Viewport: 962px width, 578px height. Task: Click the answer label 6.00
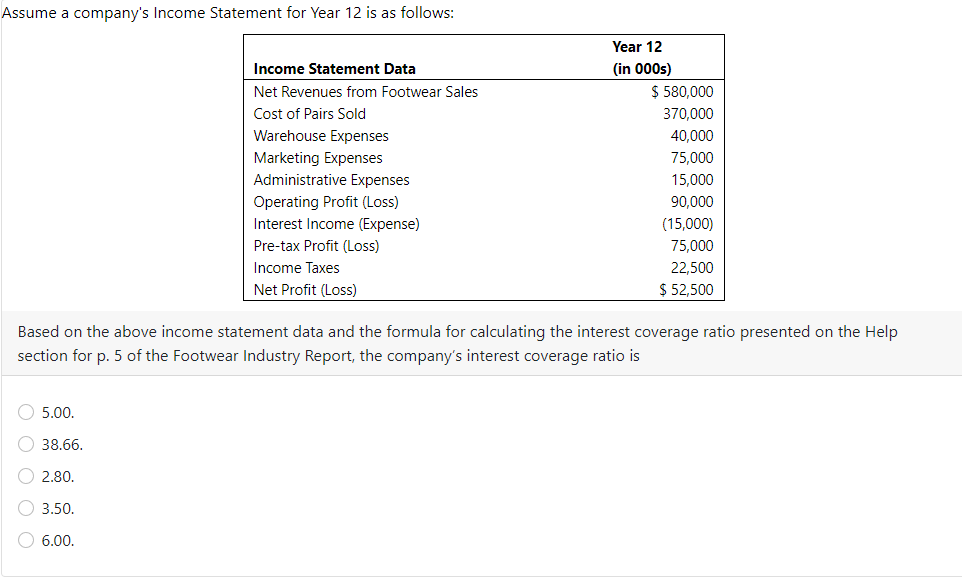(58, 540)
